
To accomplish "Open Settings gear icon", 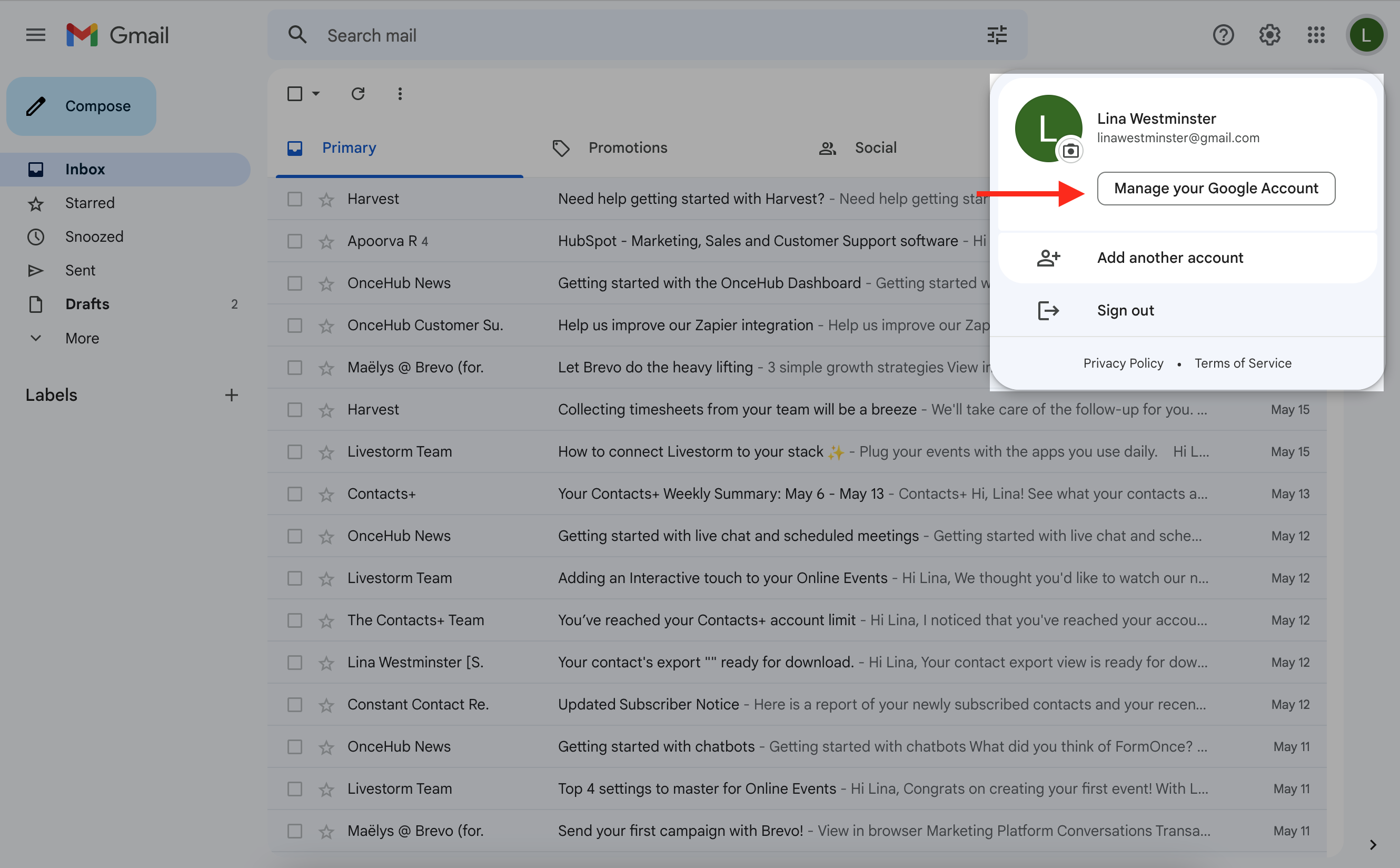I will (1269, 35).
